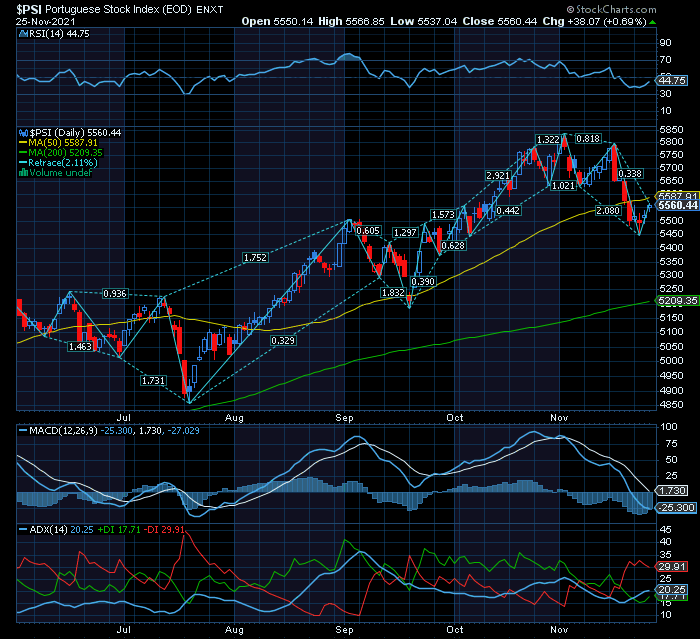Click the Volume bars legend icon
Screen dimensions: 700x639
pos(23,172)
